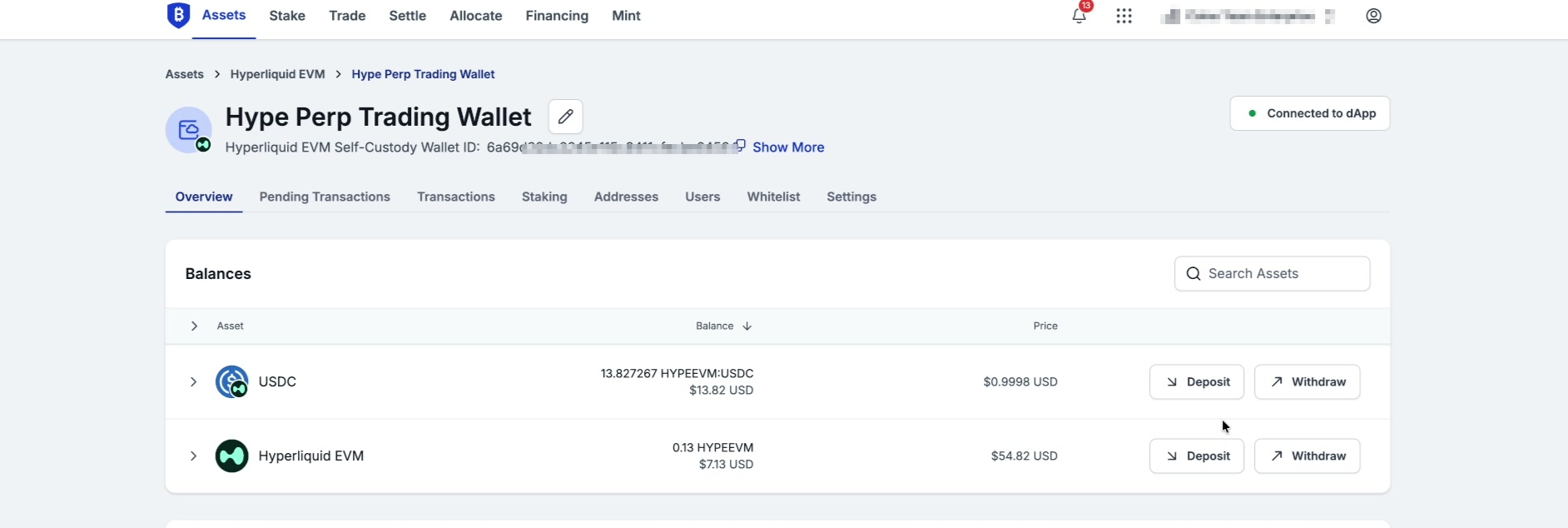Open the Financing menu

tap(557, 16)
